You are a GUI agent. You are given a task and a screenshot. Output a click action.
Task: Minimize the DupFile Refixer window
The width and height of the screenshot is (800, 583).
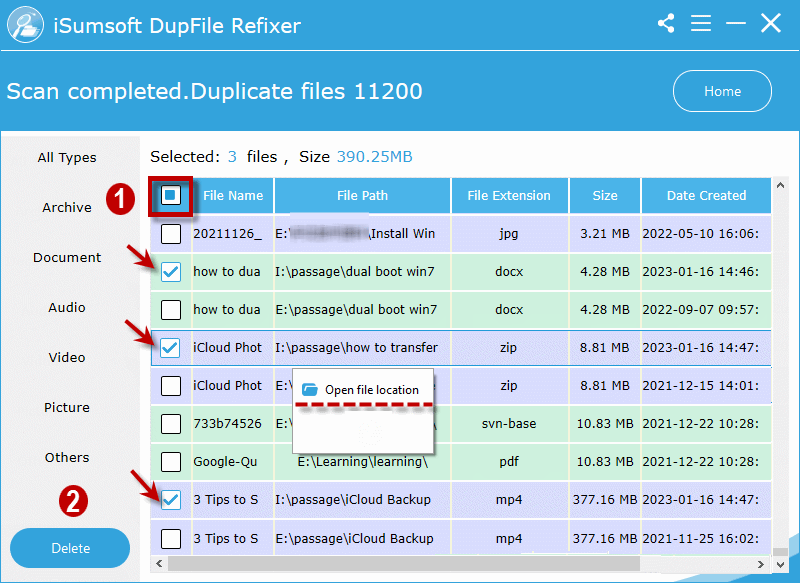(x=735, y=23)
